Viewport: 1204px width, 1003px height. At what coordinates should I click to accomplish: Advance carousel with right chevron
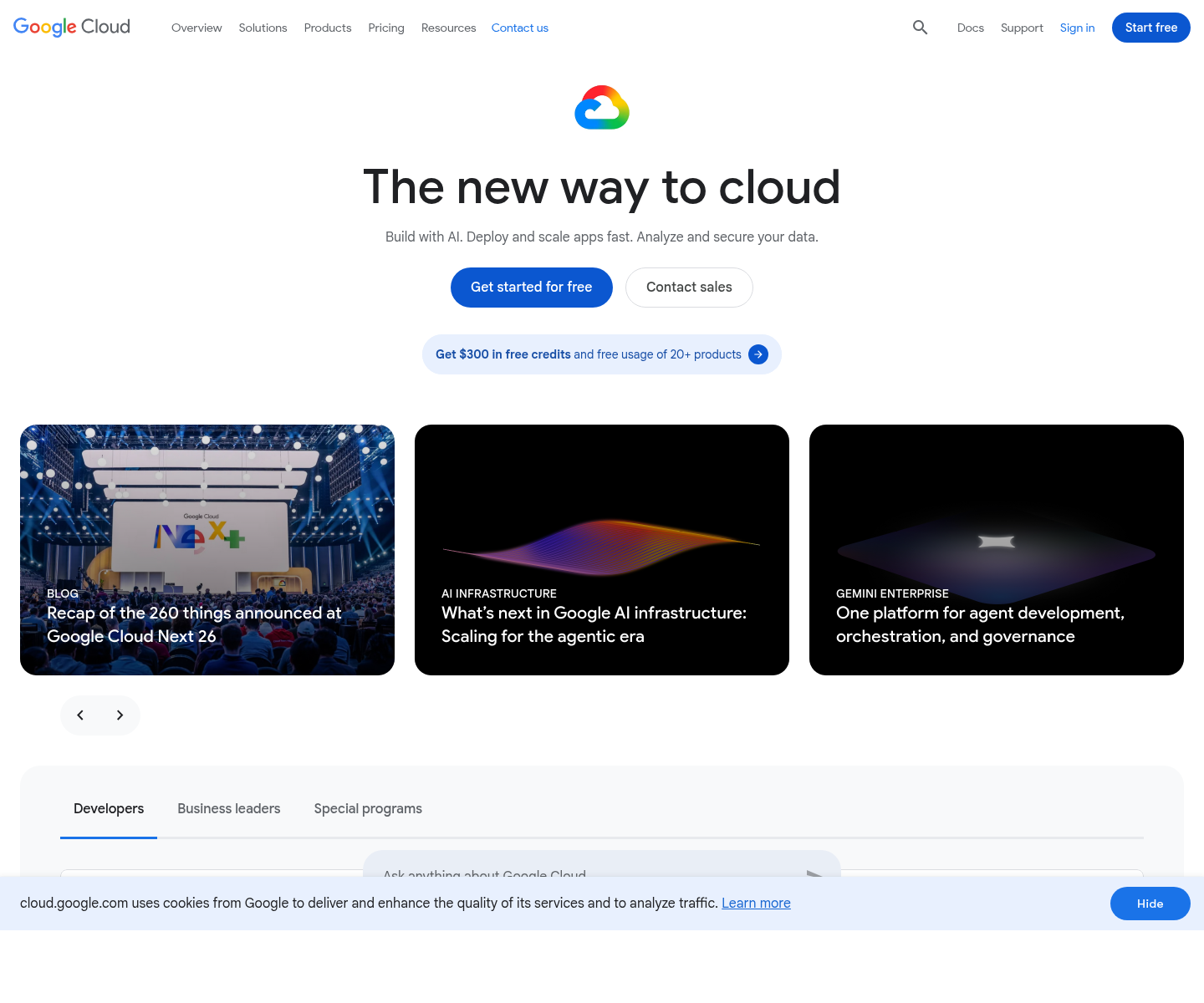click(x=120, y=715)
